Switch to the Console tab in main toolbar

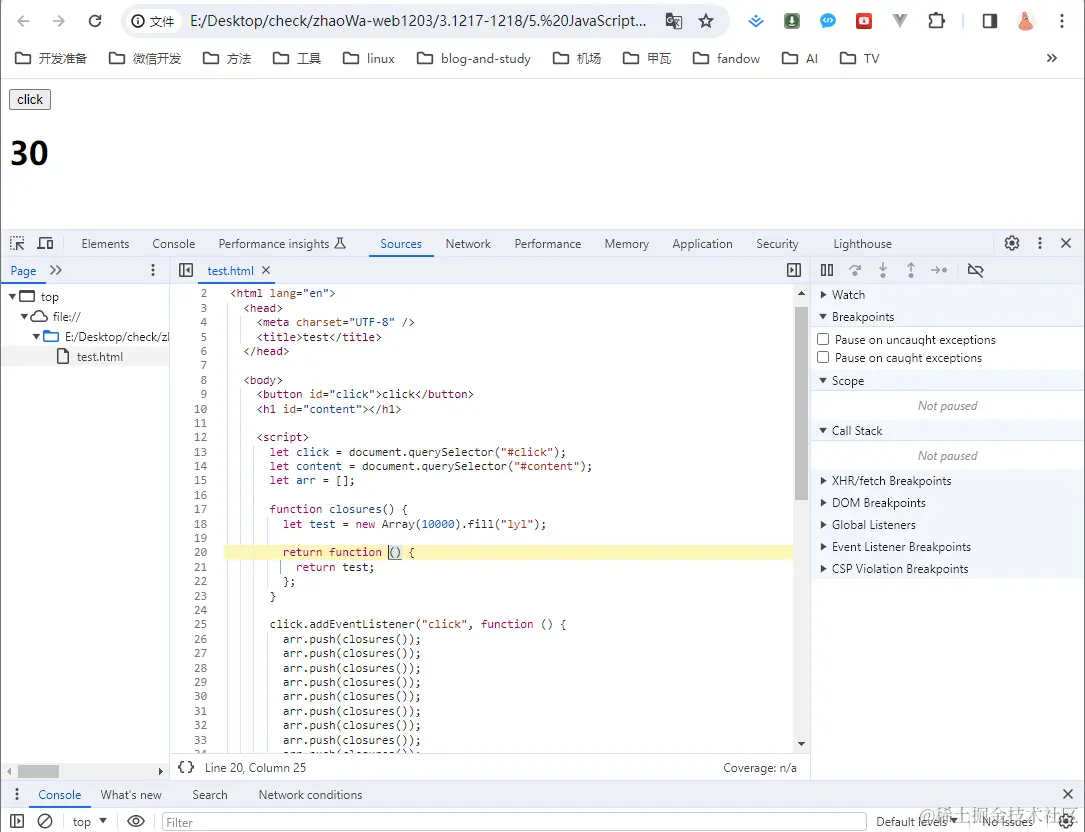(174, 244)
